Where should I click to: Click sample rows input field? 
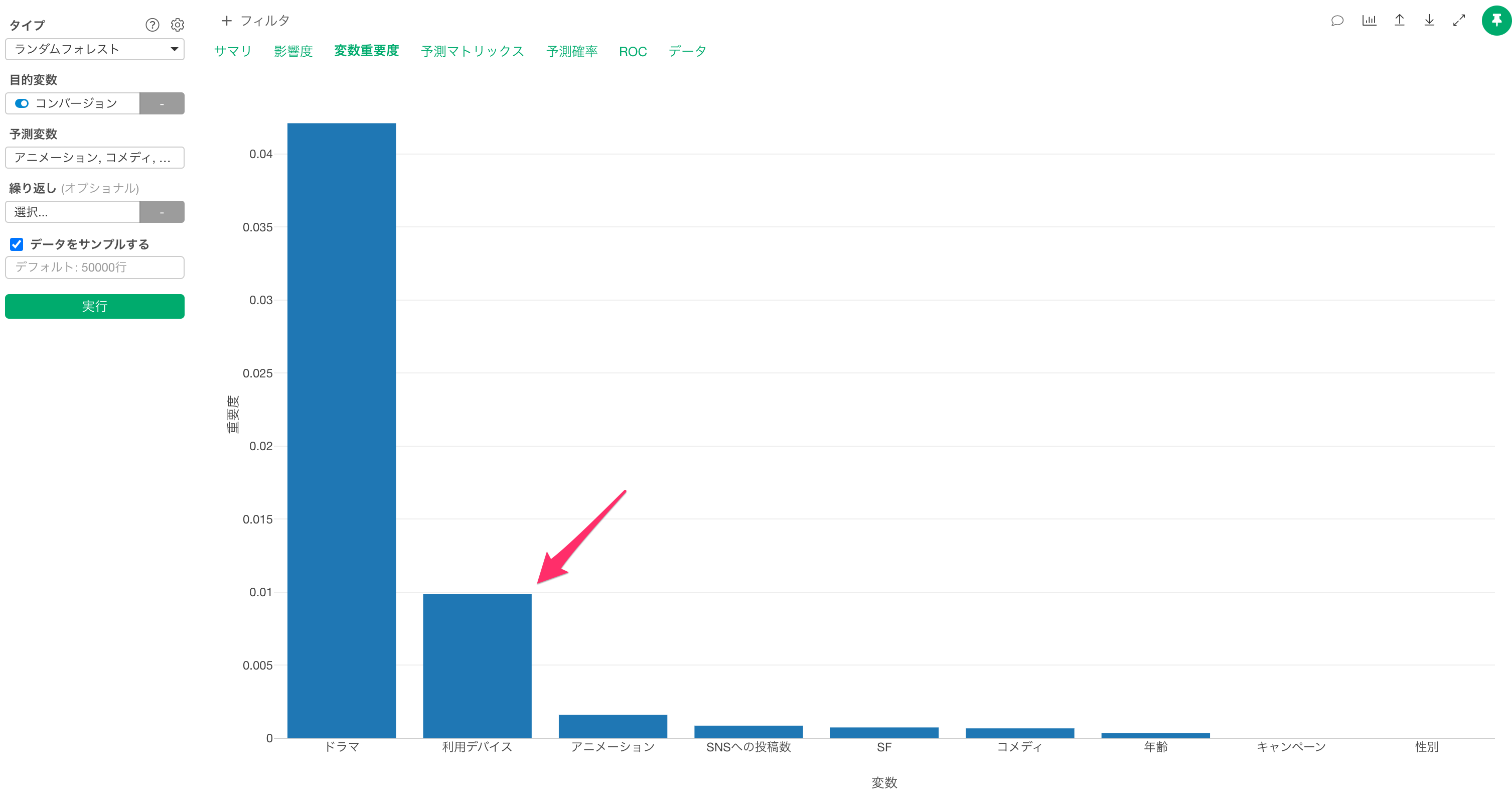94,267
